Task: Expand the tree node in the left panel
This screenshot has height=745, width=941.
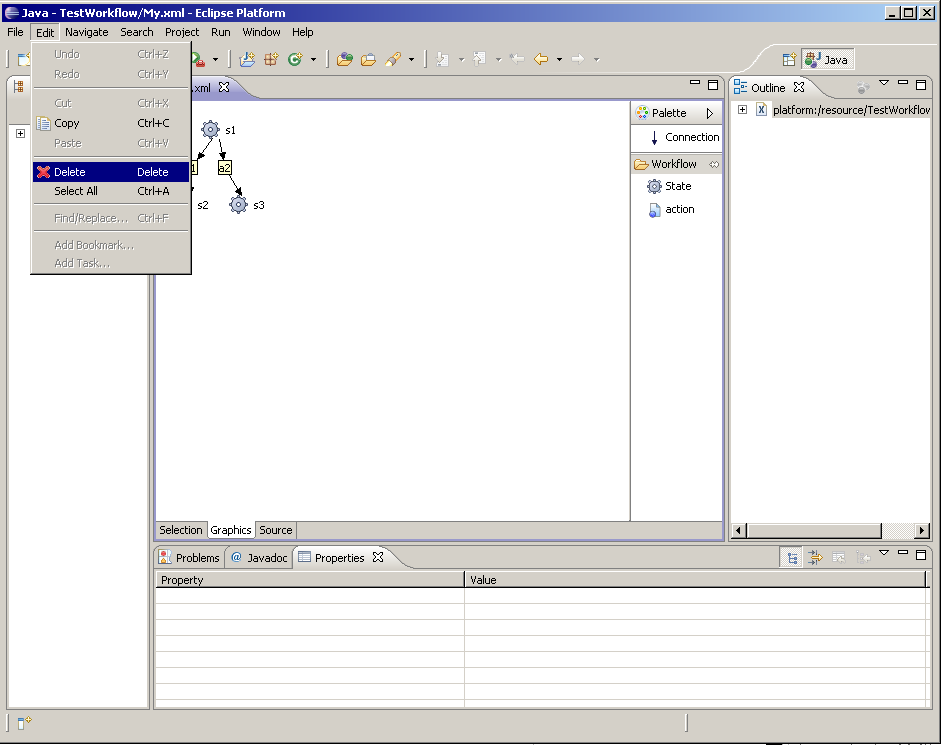Action: tap(20, 134)
